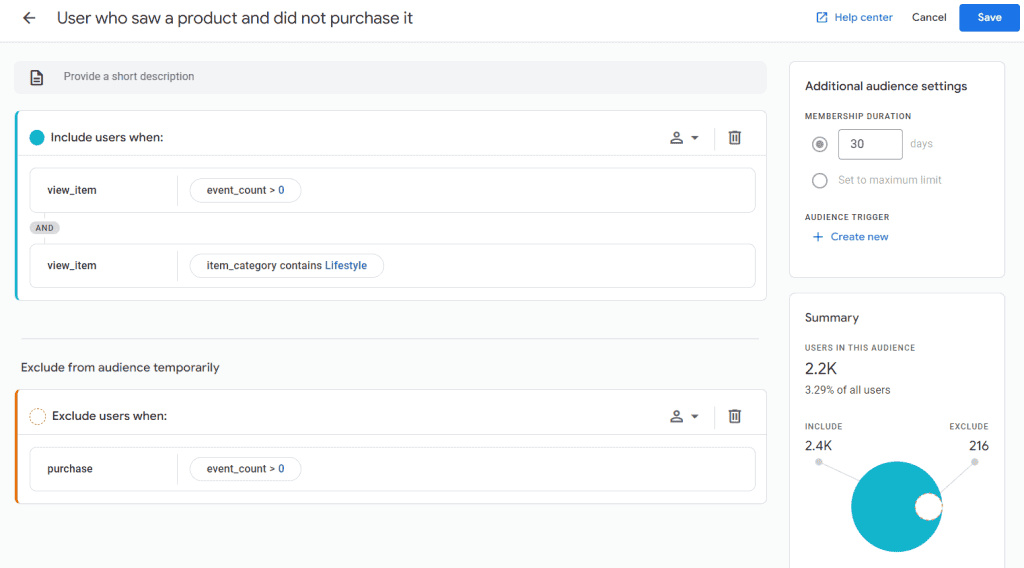Click the description document icon
This screenshot has width=1024, height=568.
click(x=37, y=78)
